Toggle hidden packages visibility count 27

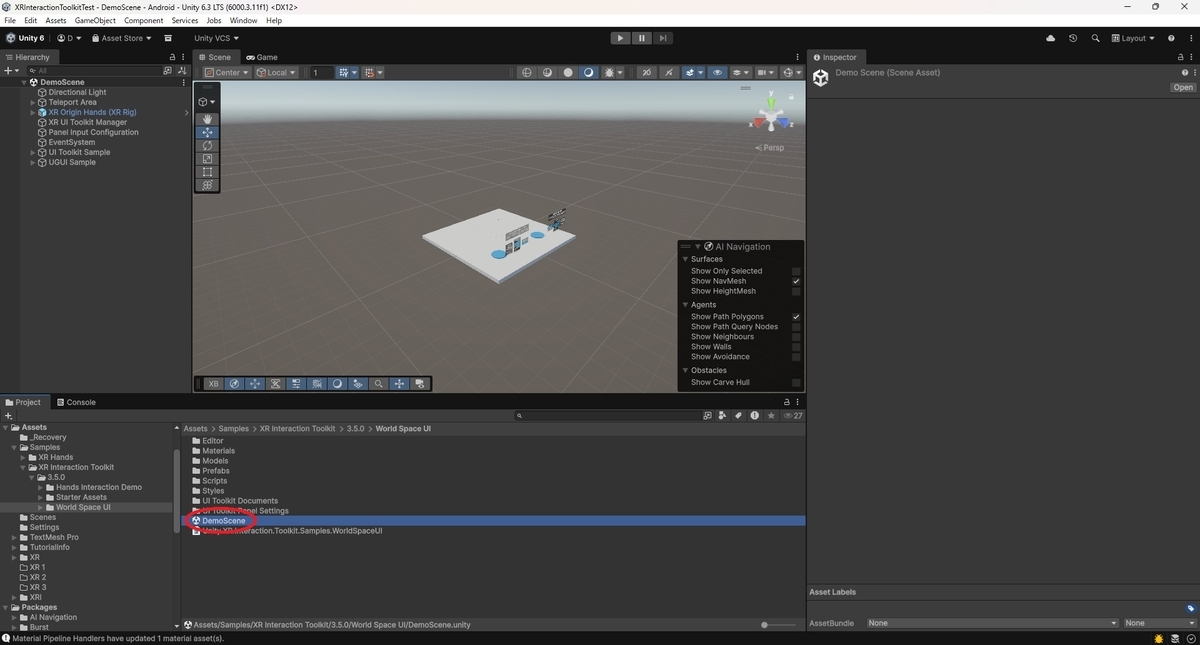point(793,415)
